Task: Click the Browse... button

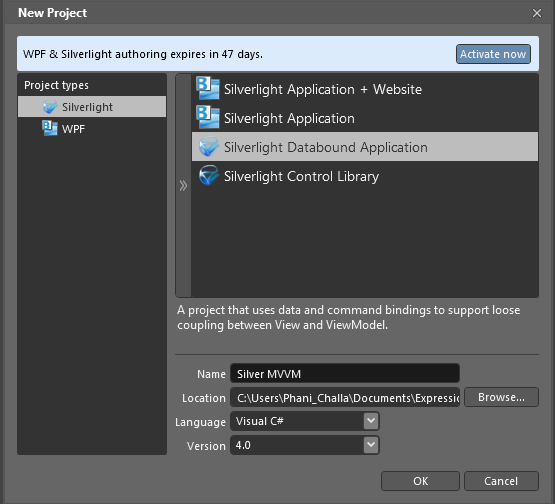Action: 501,397
